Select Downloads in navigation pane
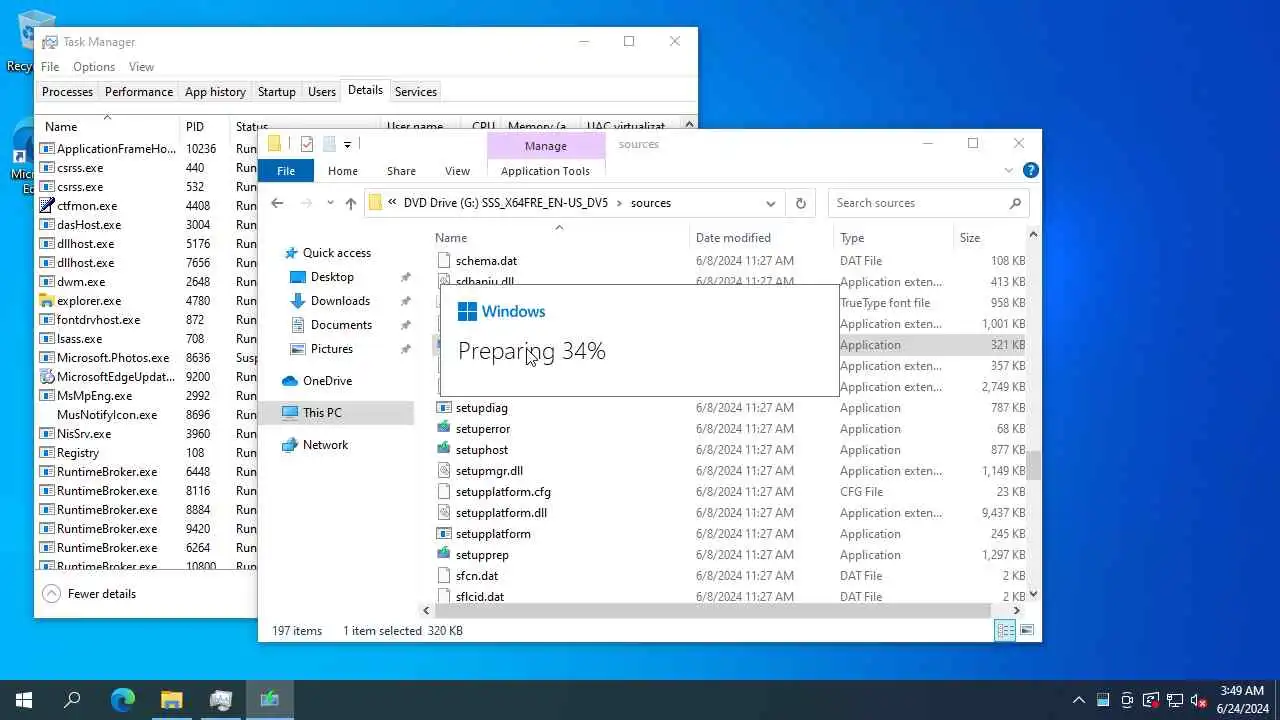Screen dimensions: 1280x720 point(340,301)
